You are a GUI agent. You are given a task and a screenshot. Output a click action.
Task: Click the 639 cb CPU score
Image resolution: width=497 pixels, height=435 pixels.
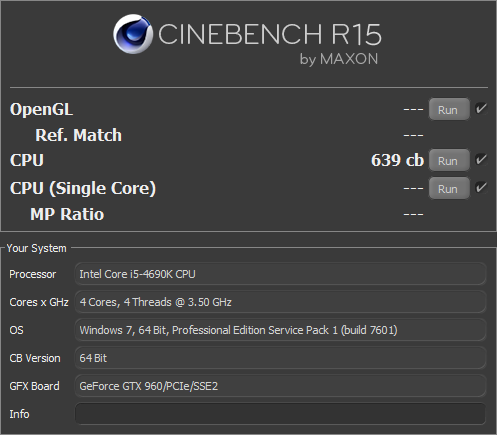pyautogui.click(x=397, y=160)
